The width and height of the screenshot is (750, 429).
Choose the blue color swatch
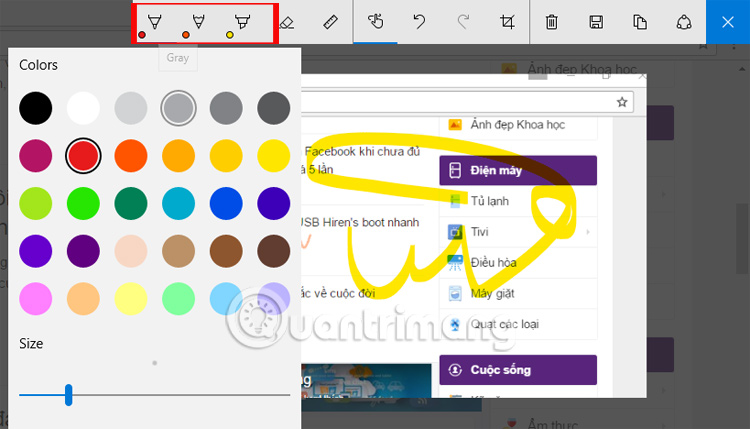[x=226, y=203]
